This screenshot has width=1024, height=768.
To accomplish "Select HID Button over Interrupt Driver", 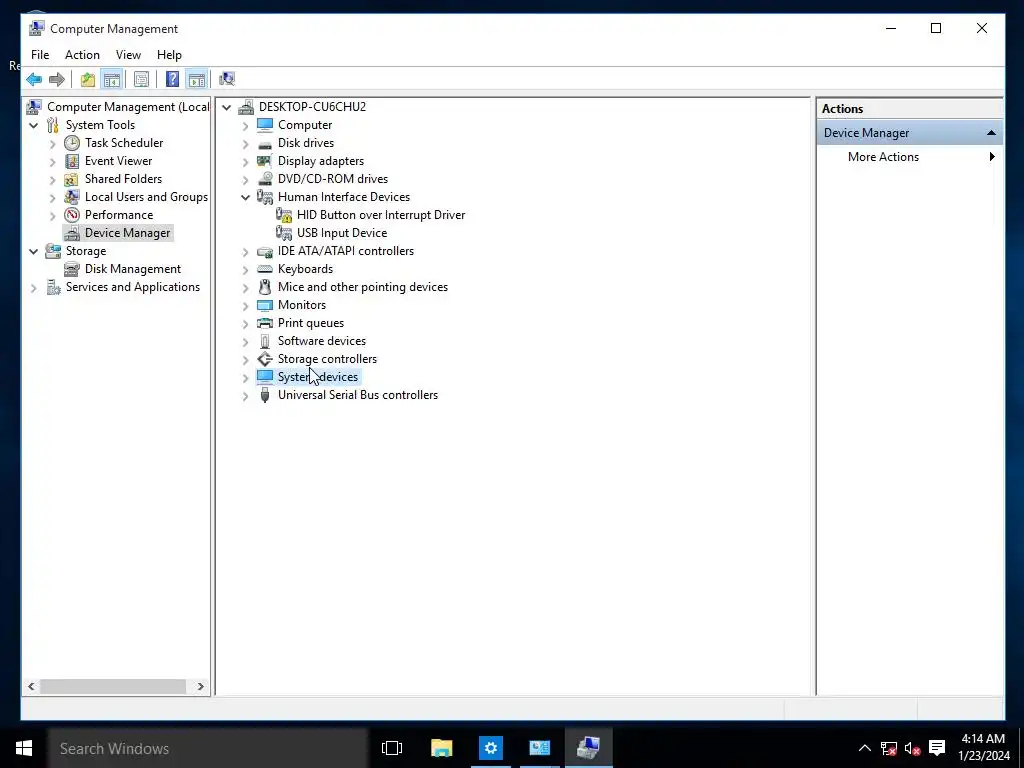I will [381, 215].
